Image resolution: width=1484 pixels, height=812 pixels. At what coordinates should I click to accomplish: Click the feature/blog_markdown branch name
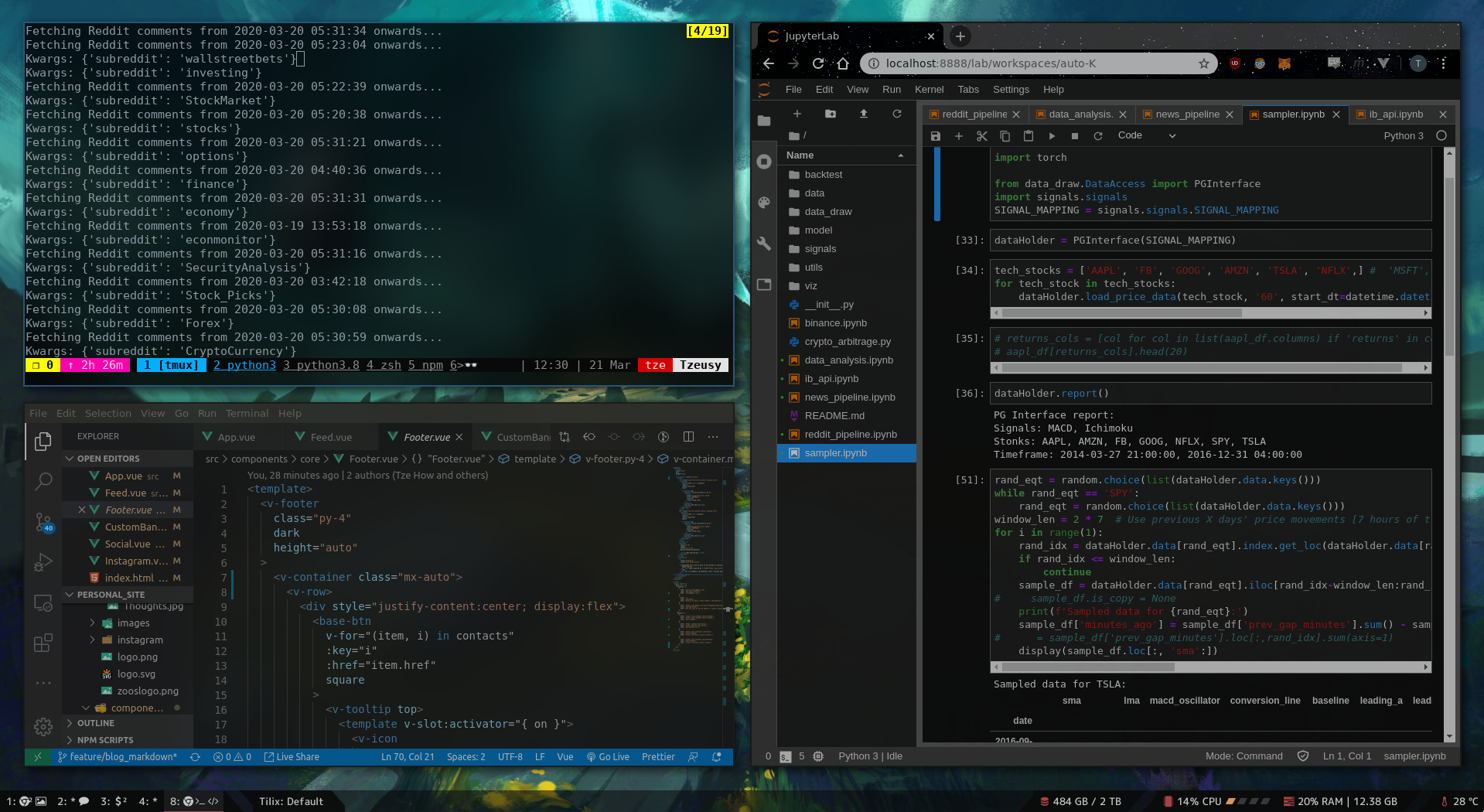pyautogui.click(x=118, y=756)
